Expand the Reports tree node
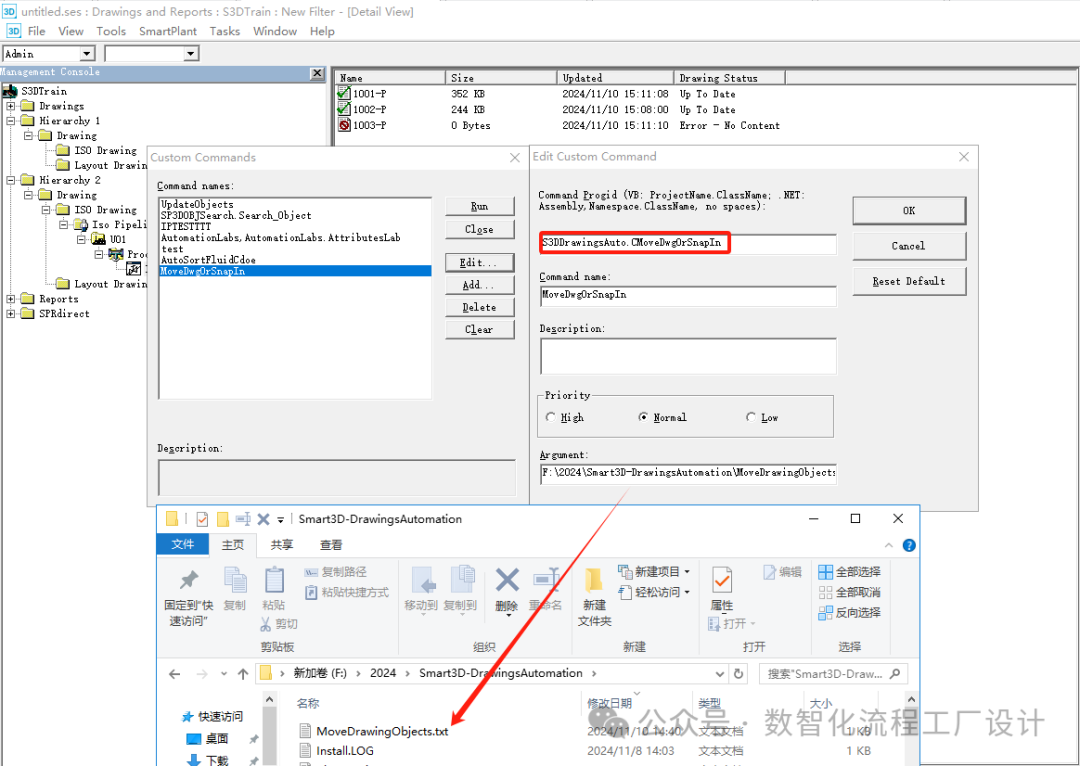The image size is (1080, 766). click(x=11, y=299)
